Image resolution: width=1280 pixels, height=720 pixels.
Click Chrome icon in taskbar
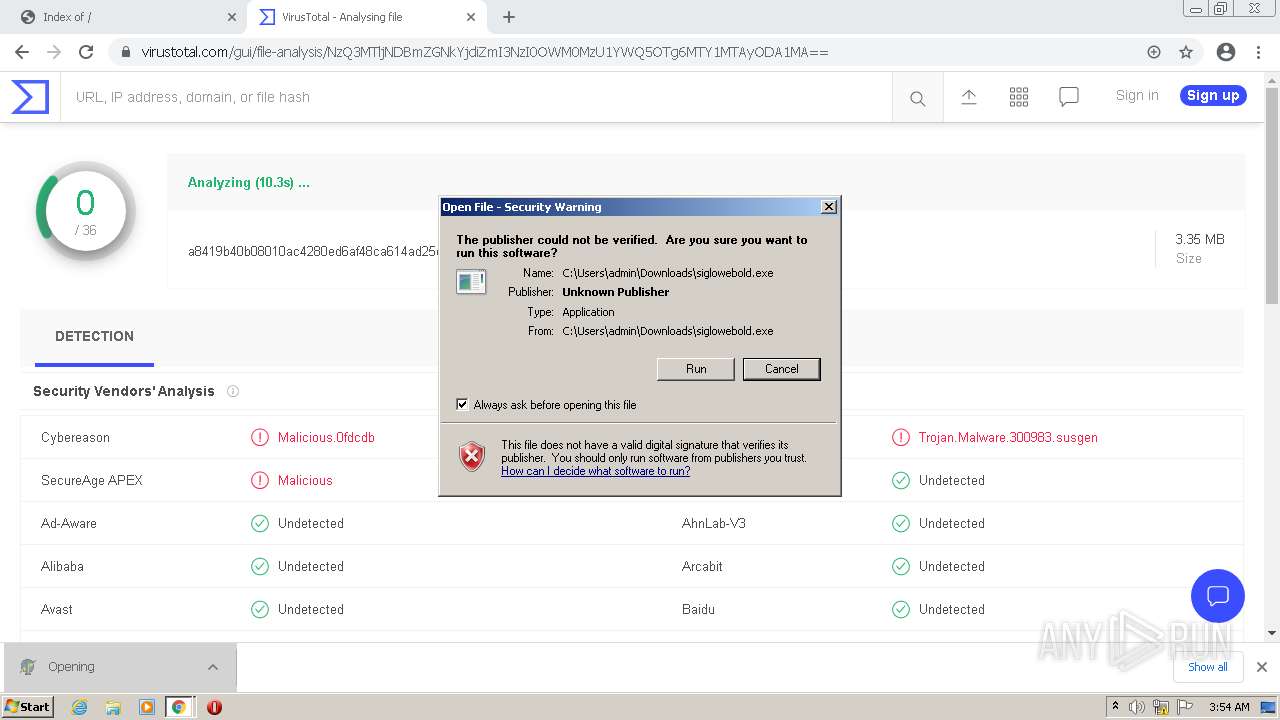[x=178, y=707]
